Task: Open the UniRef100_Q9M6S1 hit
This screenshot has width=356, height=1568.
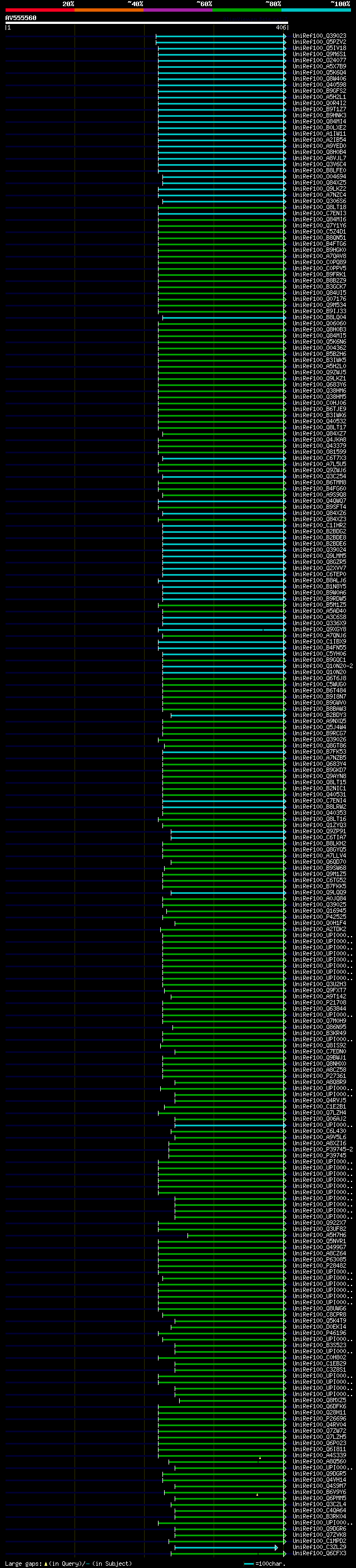Action: [x=319, y=54]
